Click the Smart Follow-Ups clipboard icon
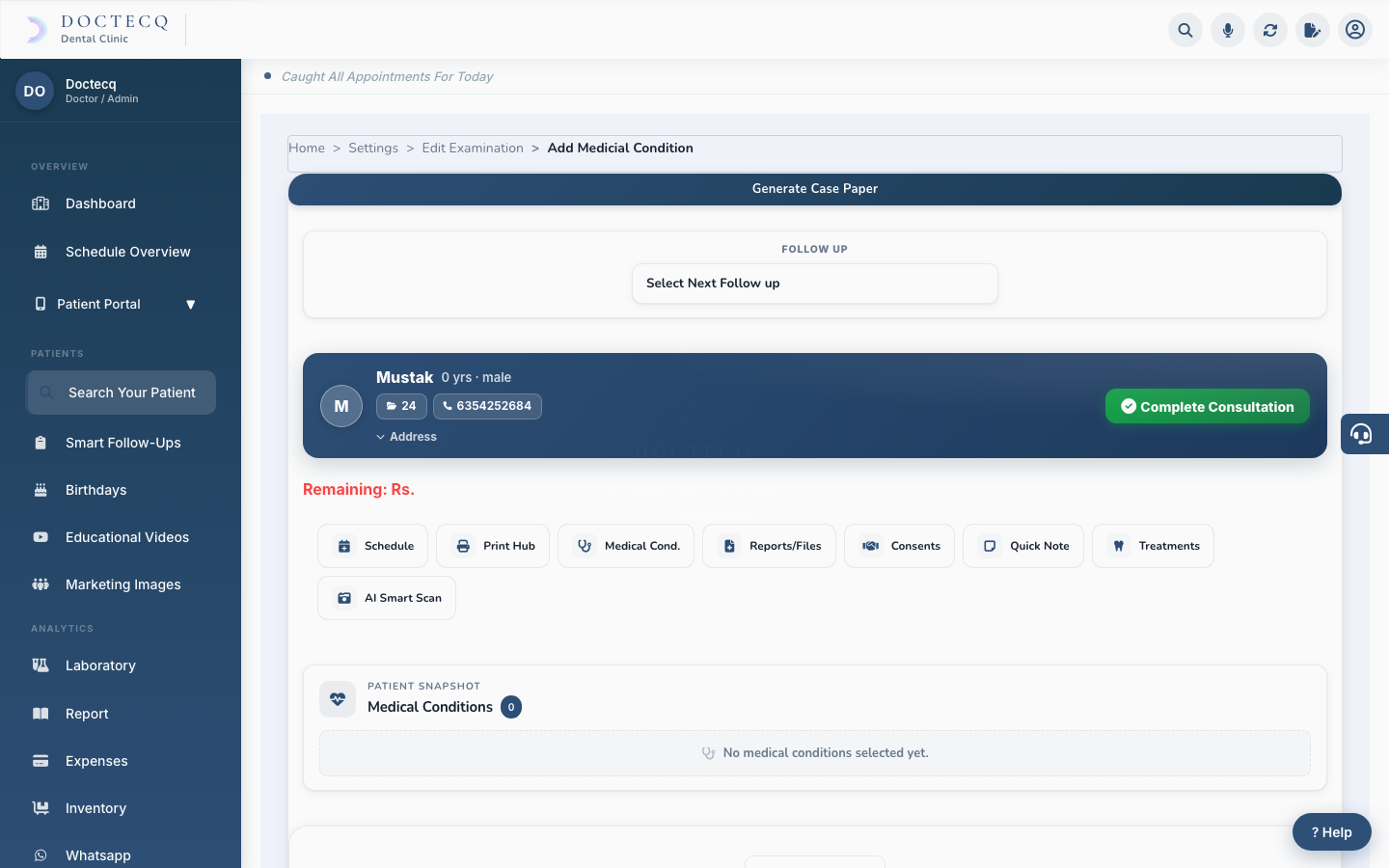The height and width of the screenshot is (868, 1389). (41, 443)
